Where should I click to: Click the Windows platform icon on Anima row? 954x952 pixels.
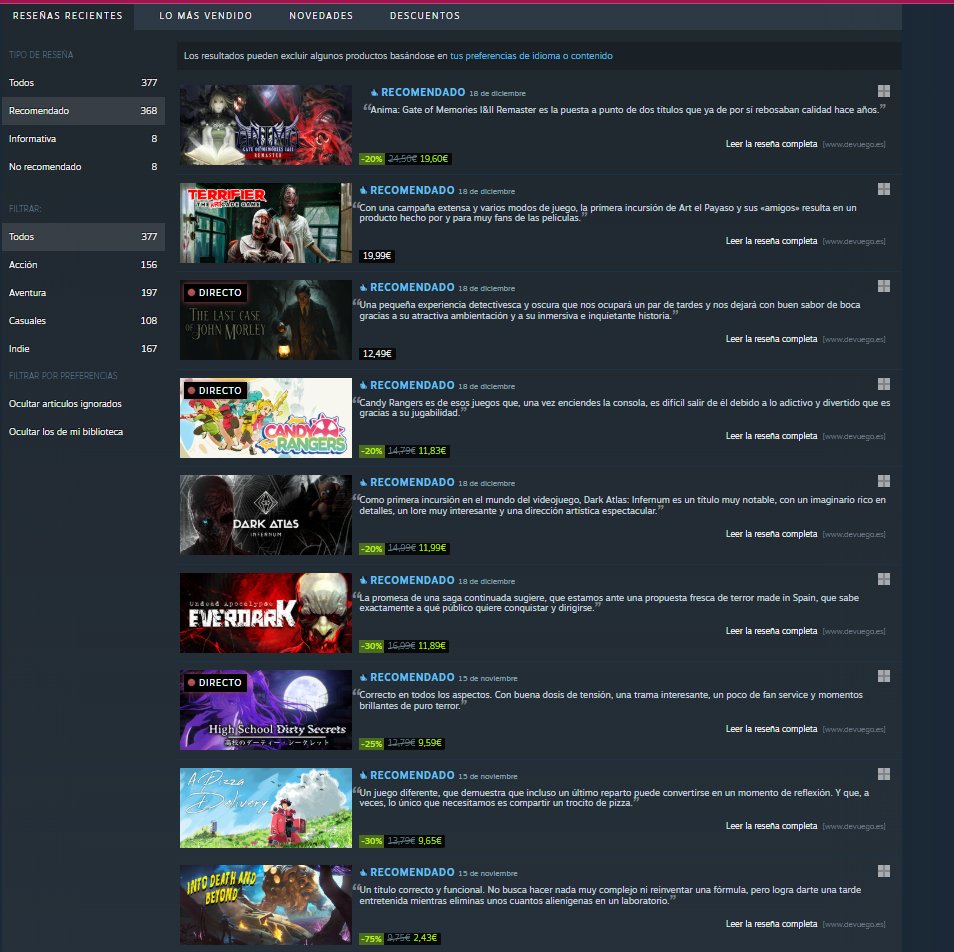[884, 91]
